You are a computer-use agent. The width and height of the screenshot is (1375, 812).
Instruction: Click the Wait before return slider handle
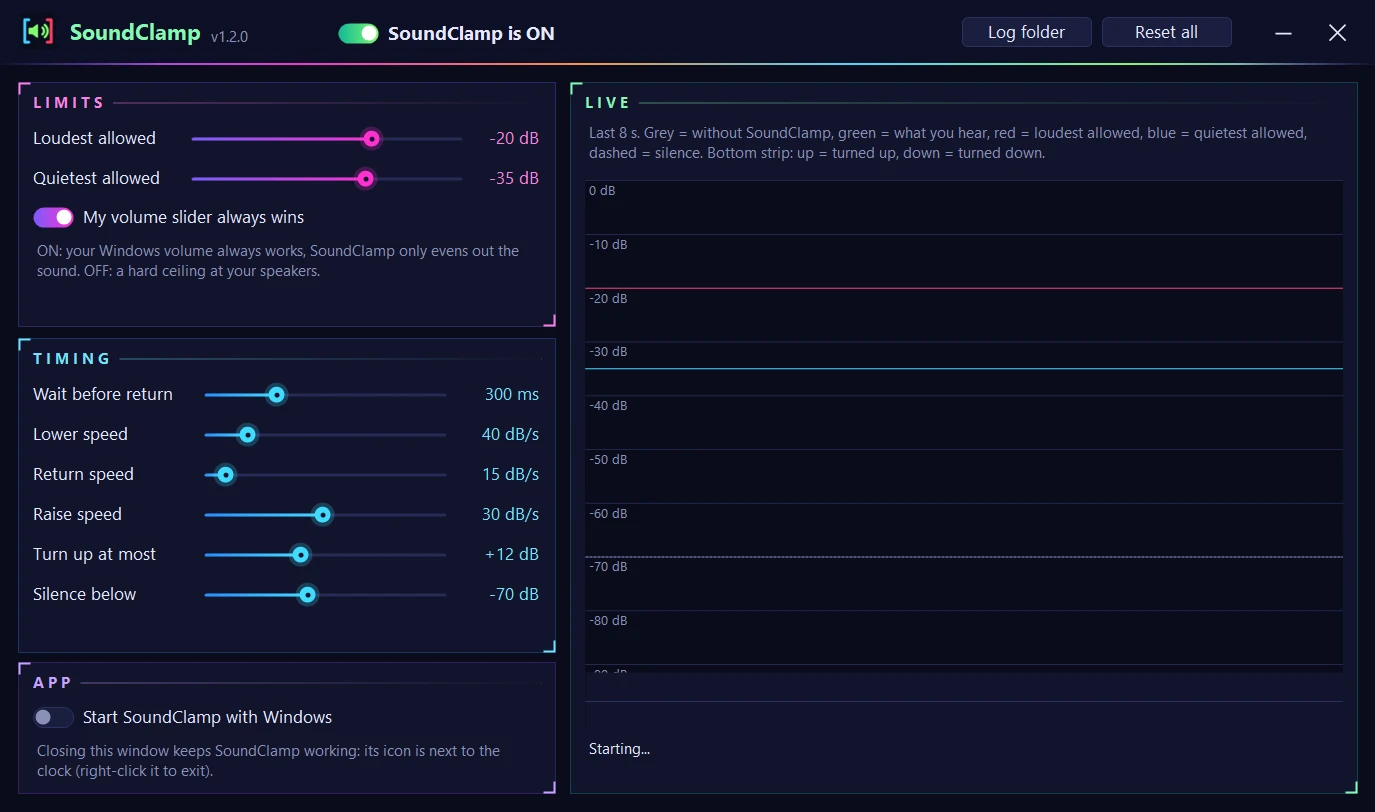pos(277,394)
